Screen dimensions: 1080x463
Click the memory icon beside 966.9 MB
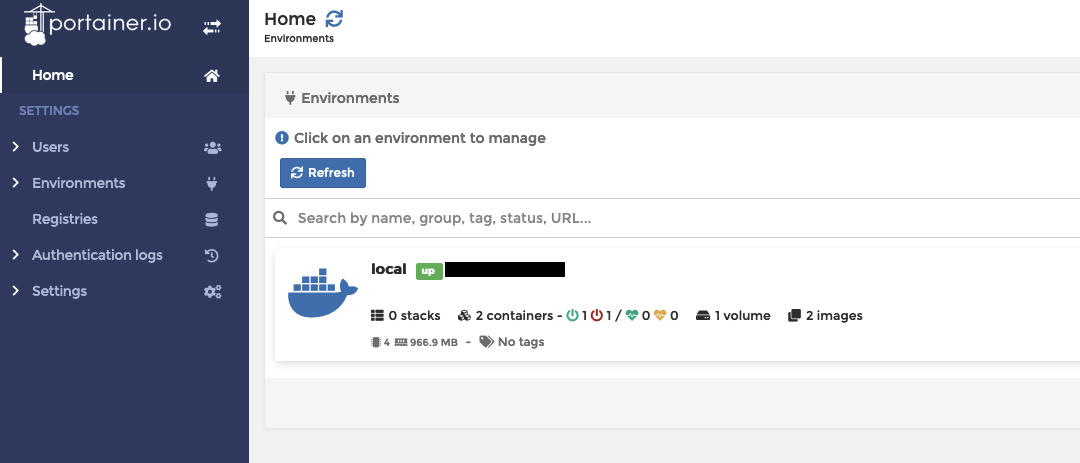pos(401,342)
